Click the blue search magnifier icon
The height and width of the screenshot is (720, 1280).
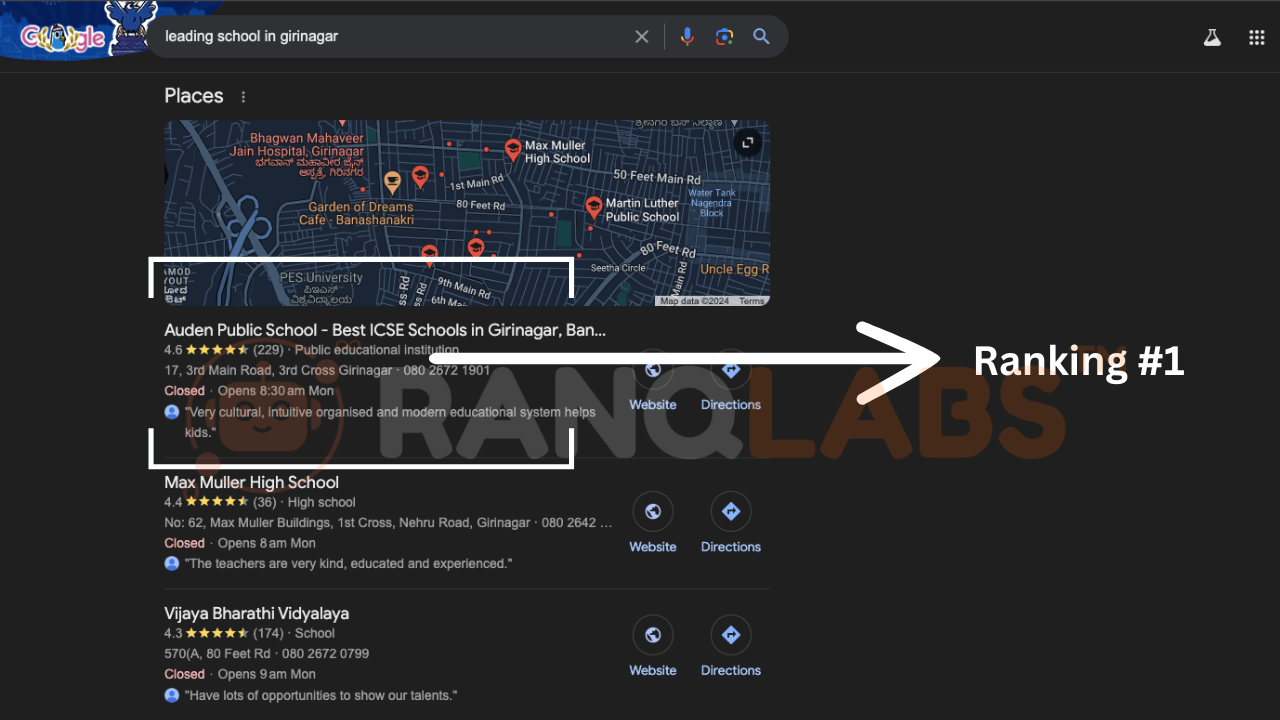point(761,37)
